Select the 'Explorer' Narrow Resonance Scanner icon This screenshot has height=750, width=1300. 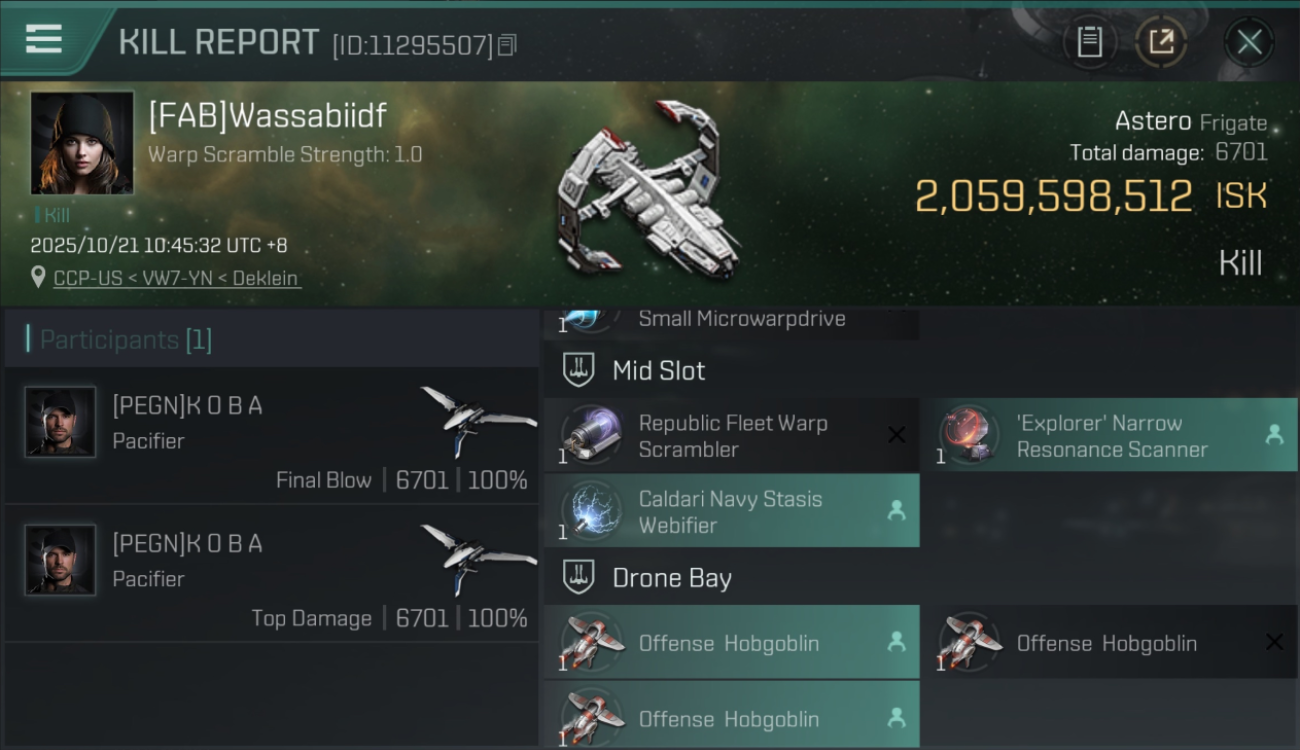pyautogui.click(x=969, y=435)
